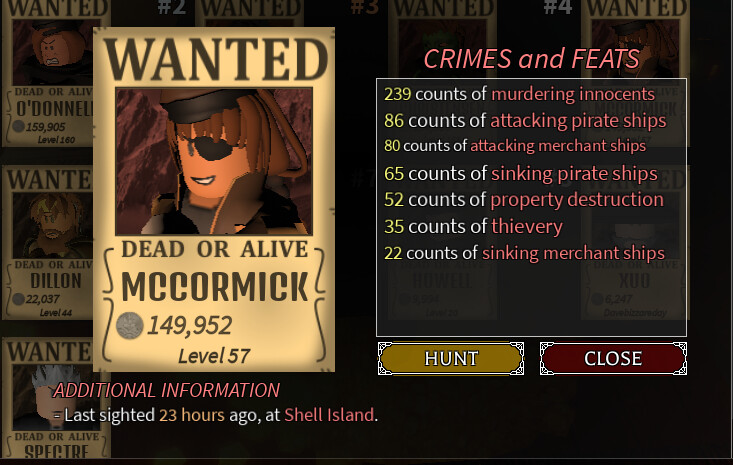Image resolution: width=733 pixels, height=465 pixels.
Task: Click the murdering innocents crime entry
Action: (519, 94)
